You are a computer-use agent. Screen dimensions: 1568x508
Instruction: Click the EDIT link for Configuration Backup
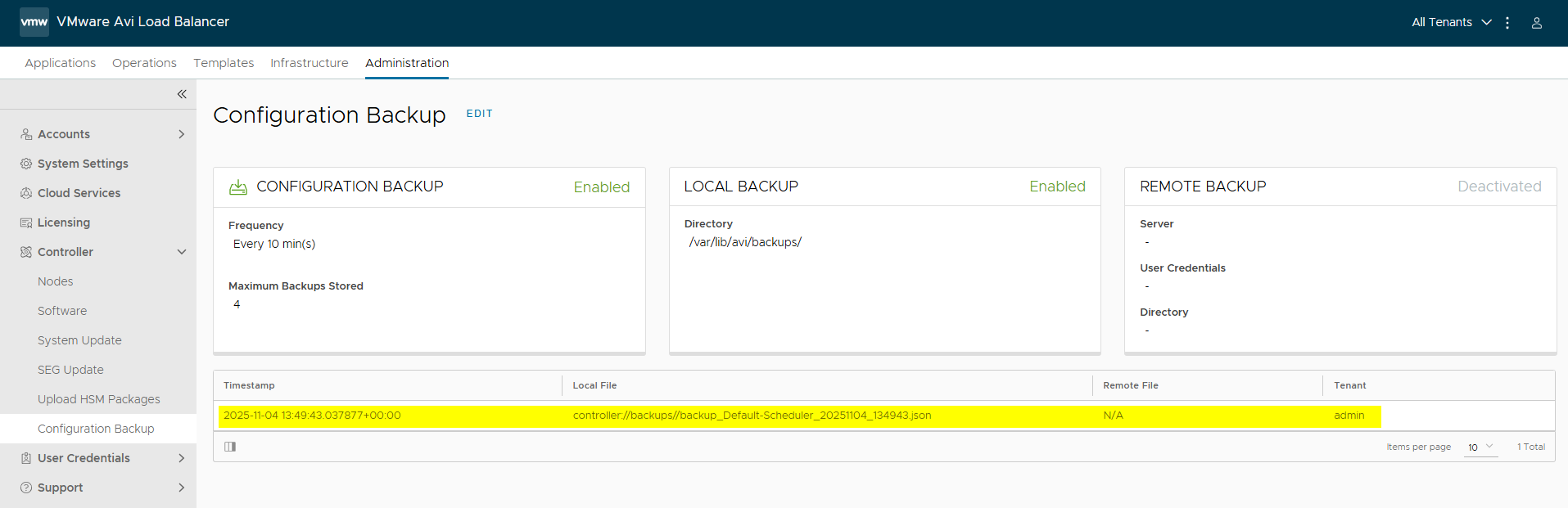(479, 114)
